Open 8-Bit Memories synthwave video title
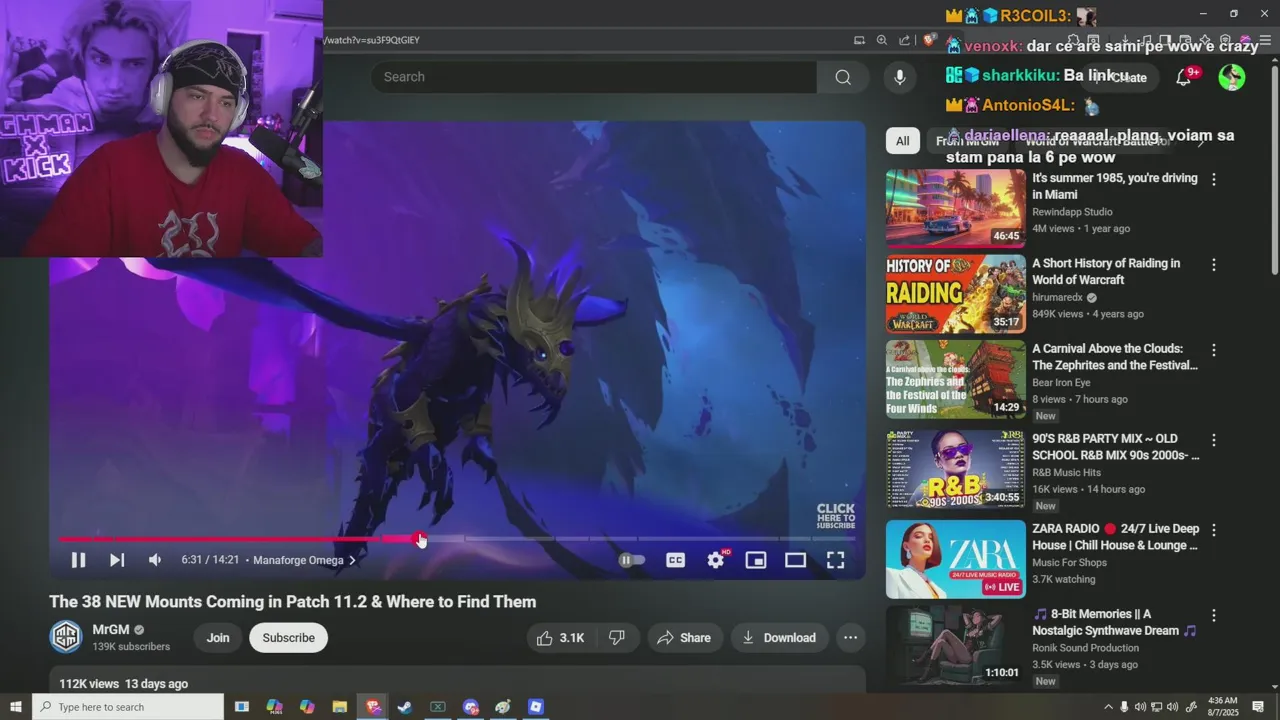Viewport: 1280px width, 720px height. pyautogui.click(x=1115, y=622)
